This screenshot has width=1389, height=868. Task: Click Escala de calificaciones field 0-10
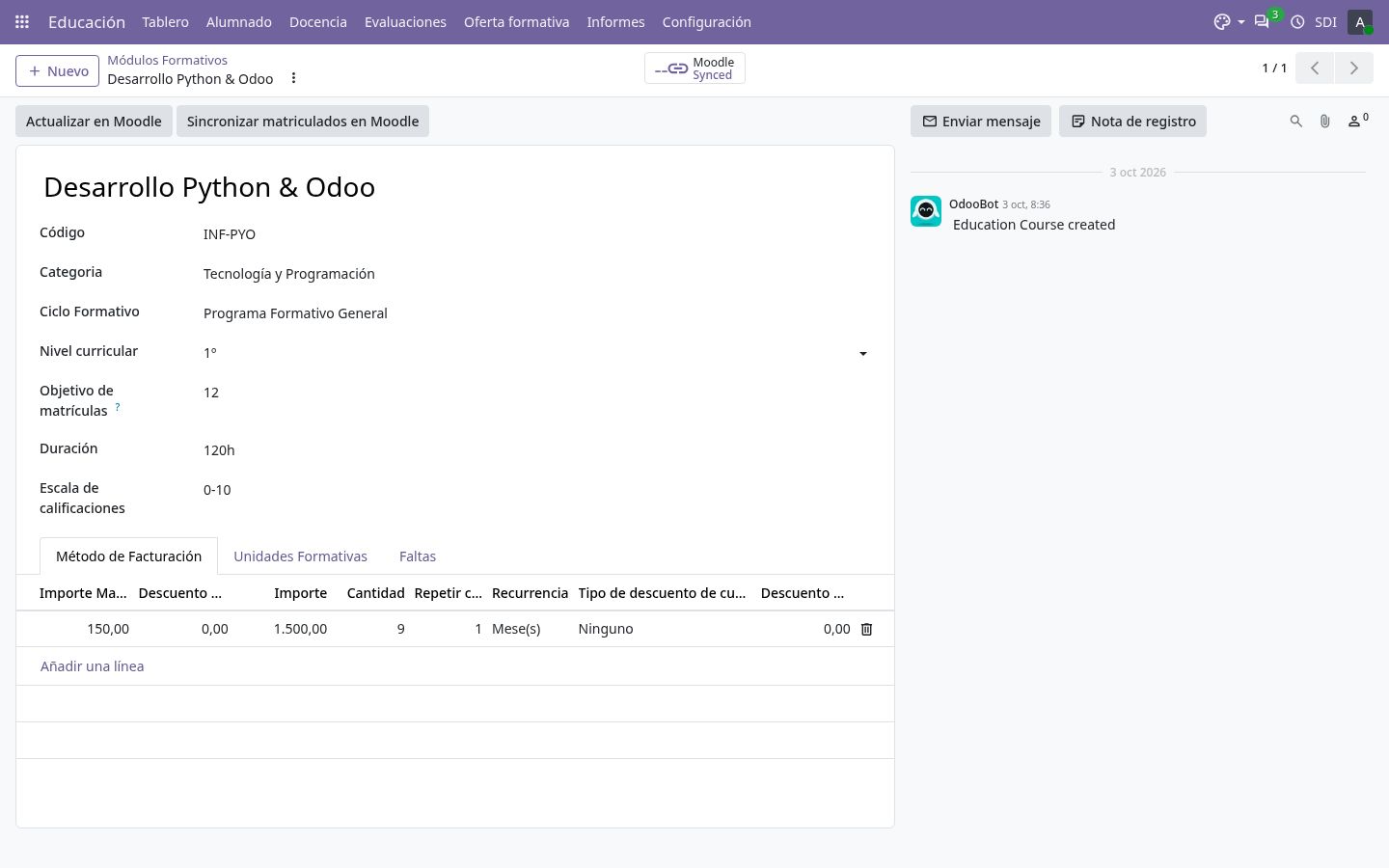(535, 490)
